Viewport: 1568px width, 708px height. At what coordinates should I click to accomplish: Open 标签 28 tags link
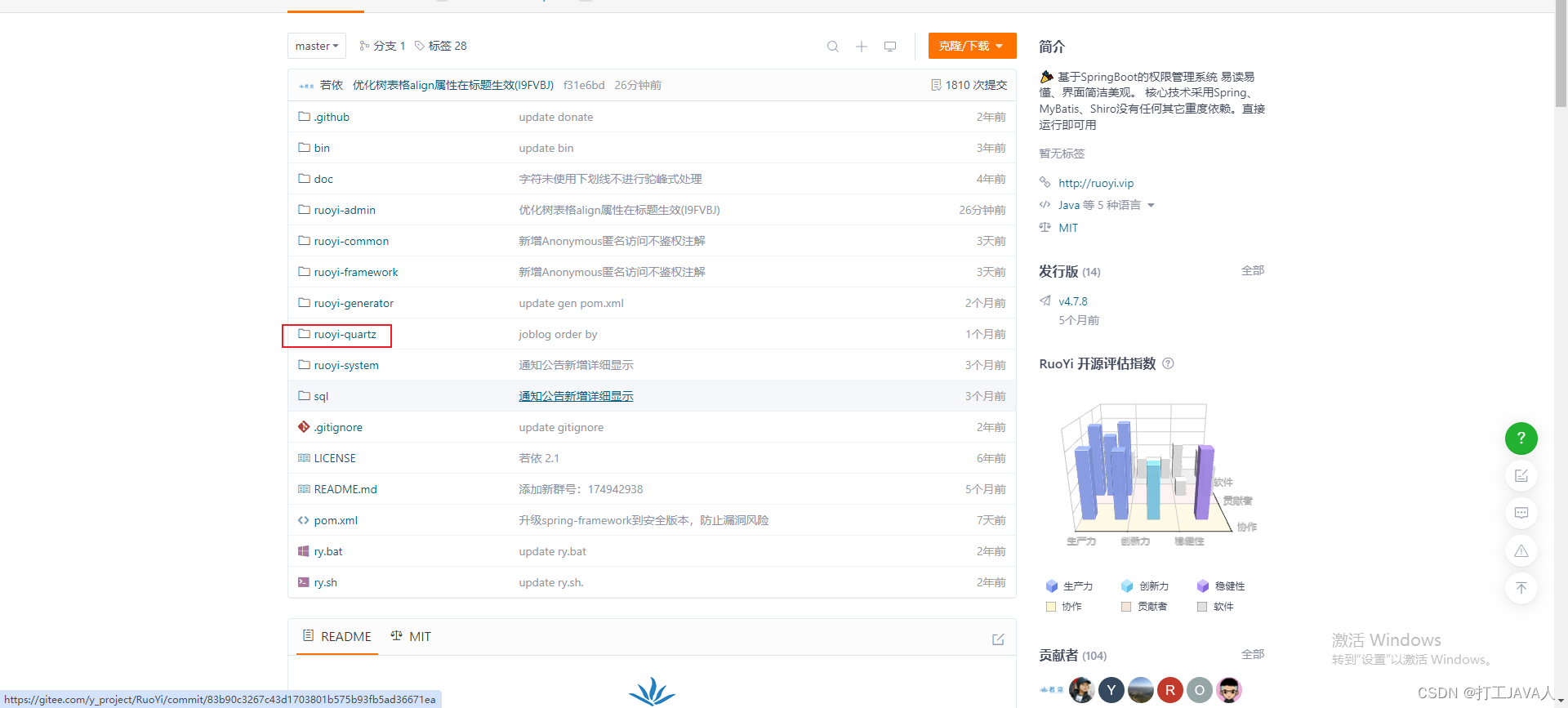(440, 46)
